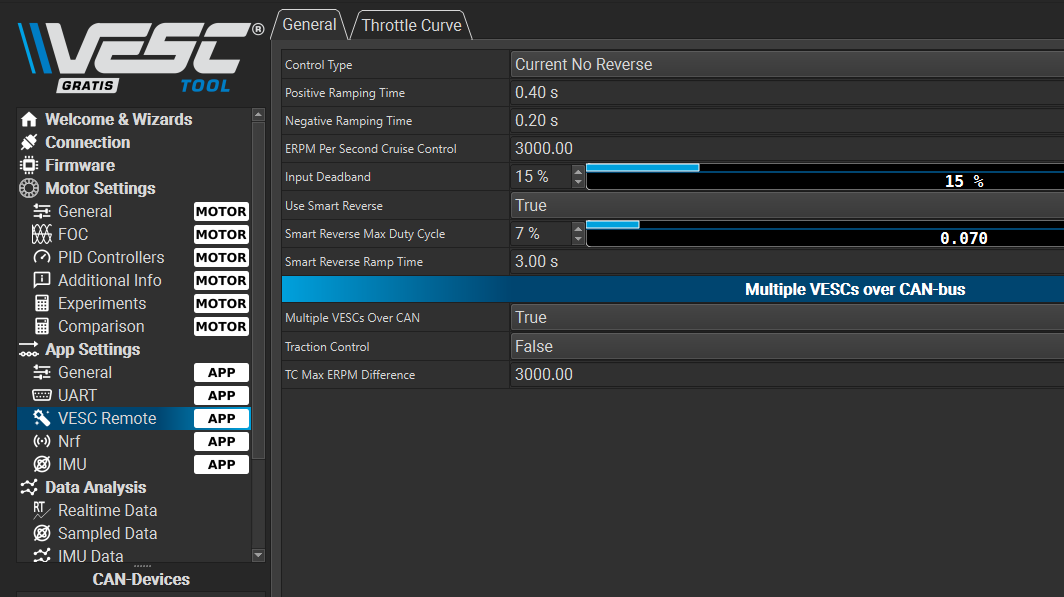
Task: Decrease Smart Reverse Max Duty Cycle value
Action: [578, 239]
